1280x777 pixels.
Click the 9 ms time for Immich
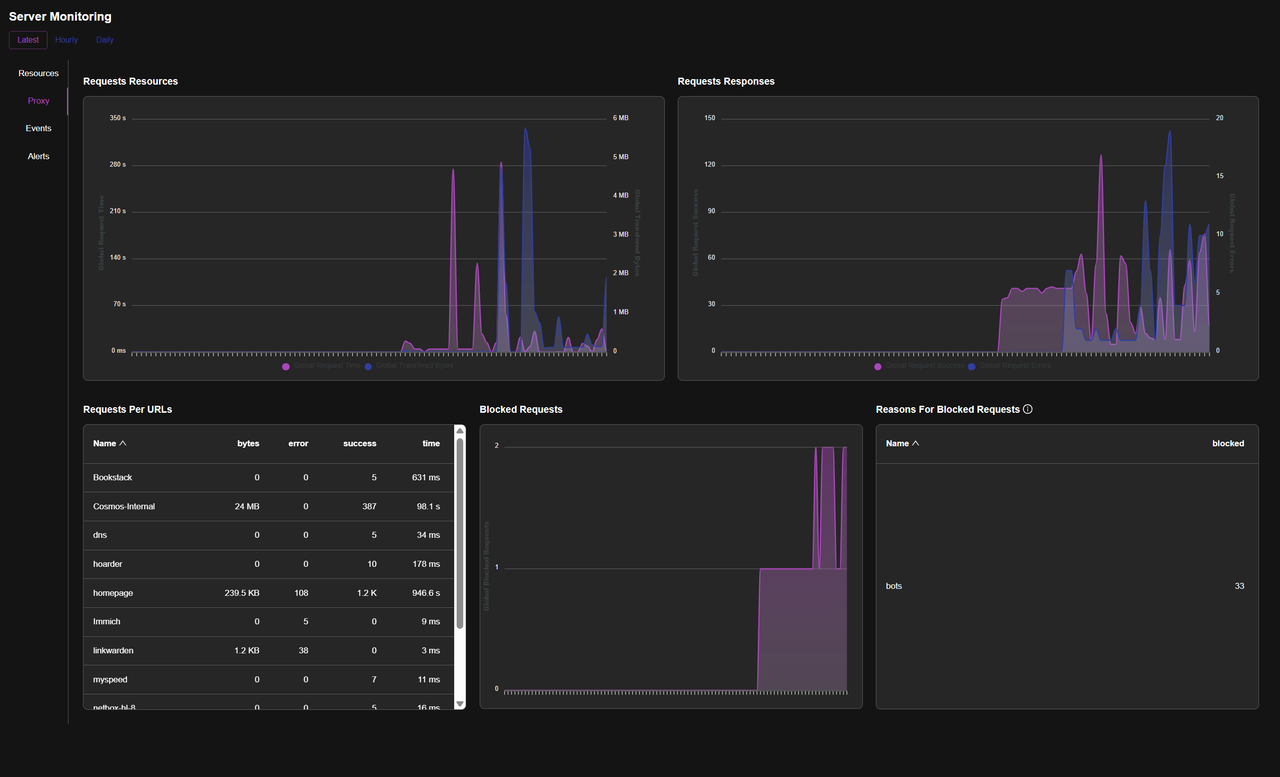(431, 622)
